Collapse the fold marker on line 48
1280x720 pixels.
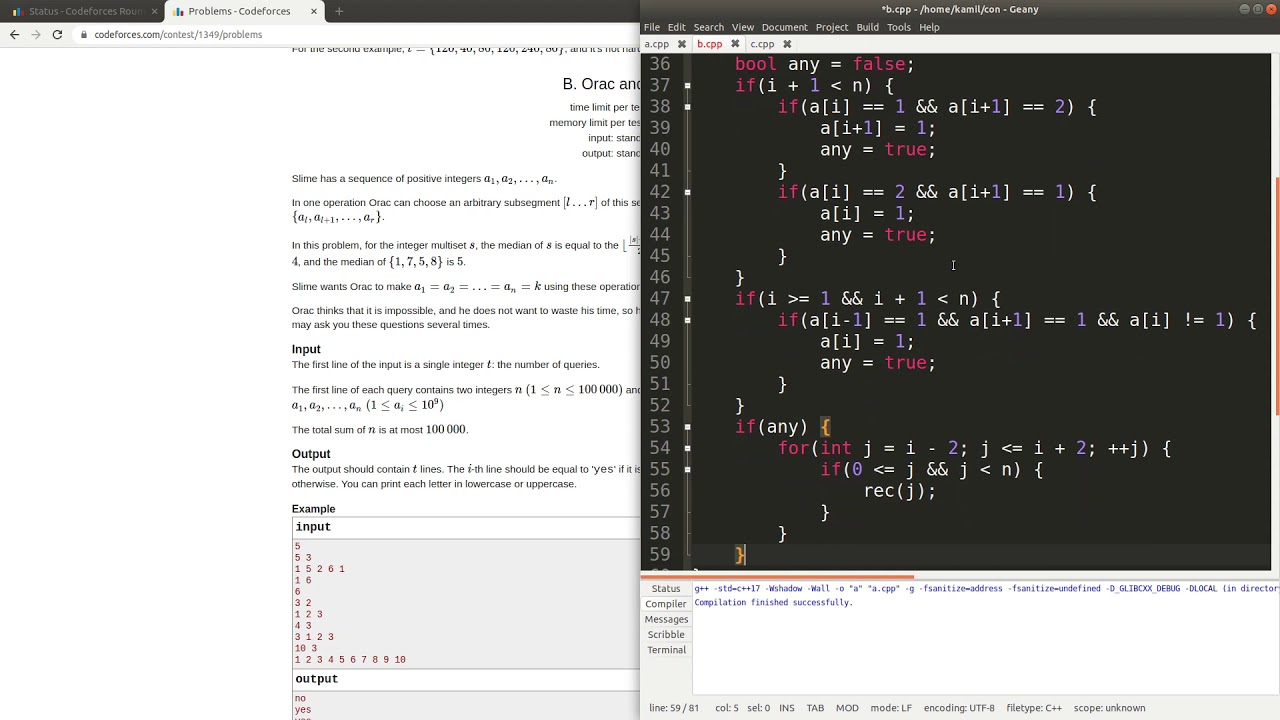(x=687, y=320)
